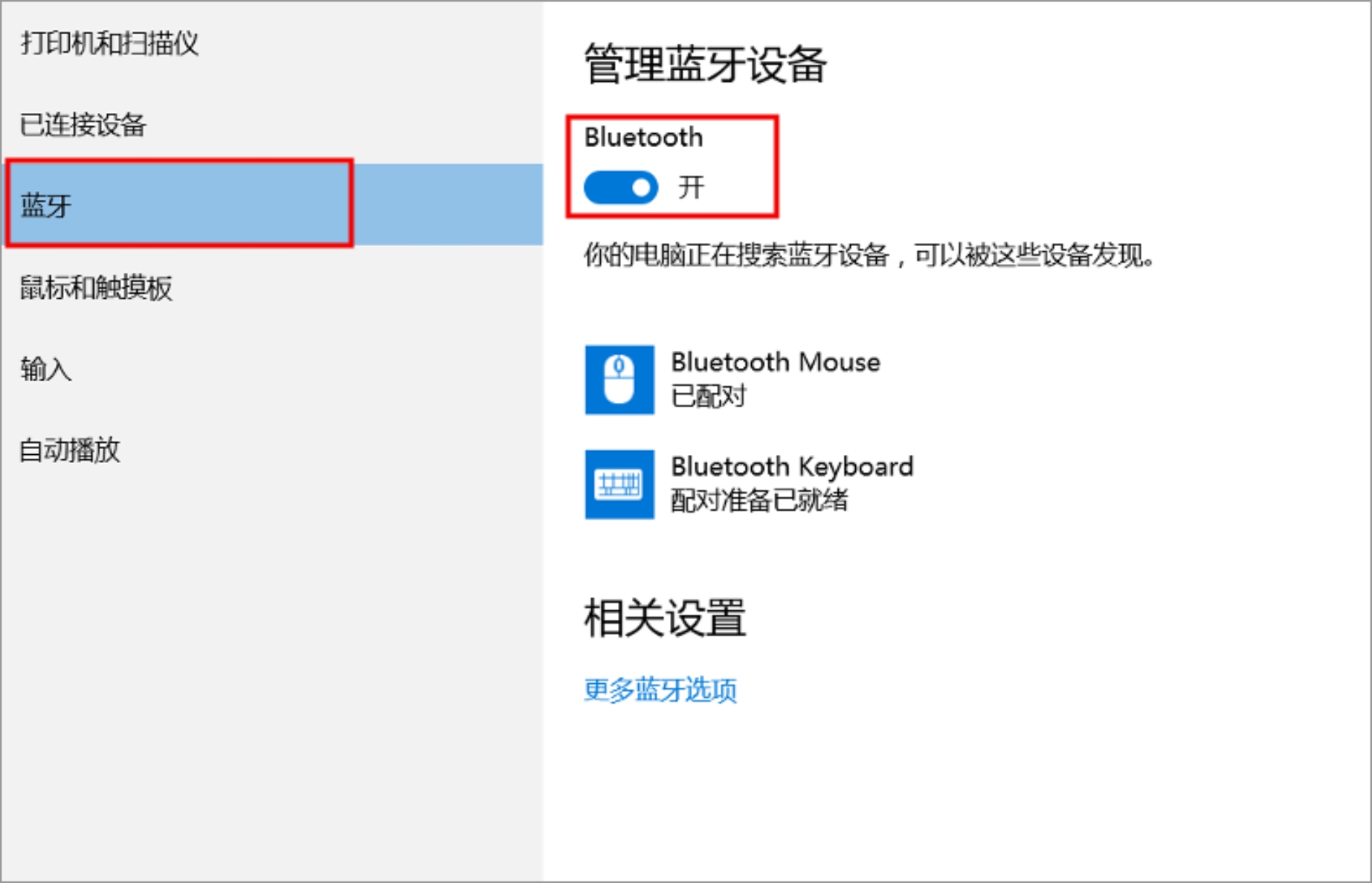Open 更多蓝牙选项
Viewport: 1372px width, 883px height.
[660, 690]
